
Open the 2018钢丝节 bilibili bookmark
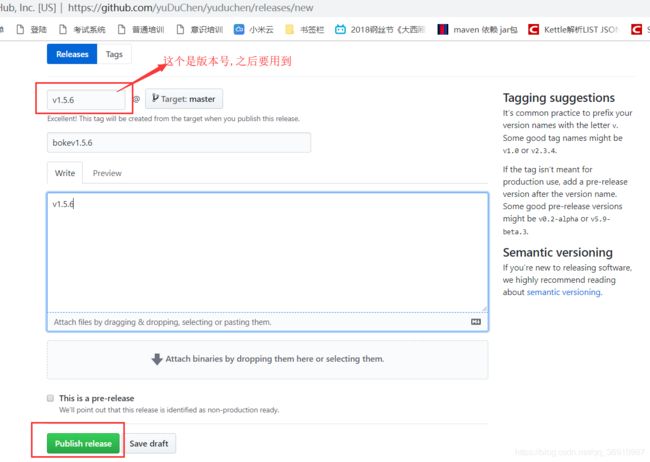pyautogui.click(x=380, y=29)
